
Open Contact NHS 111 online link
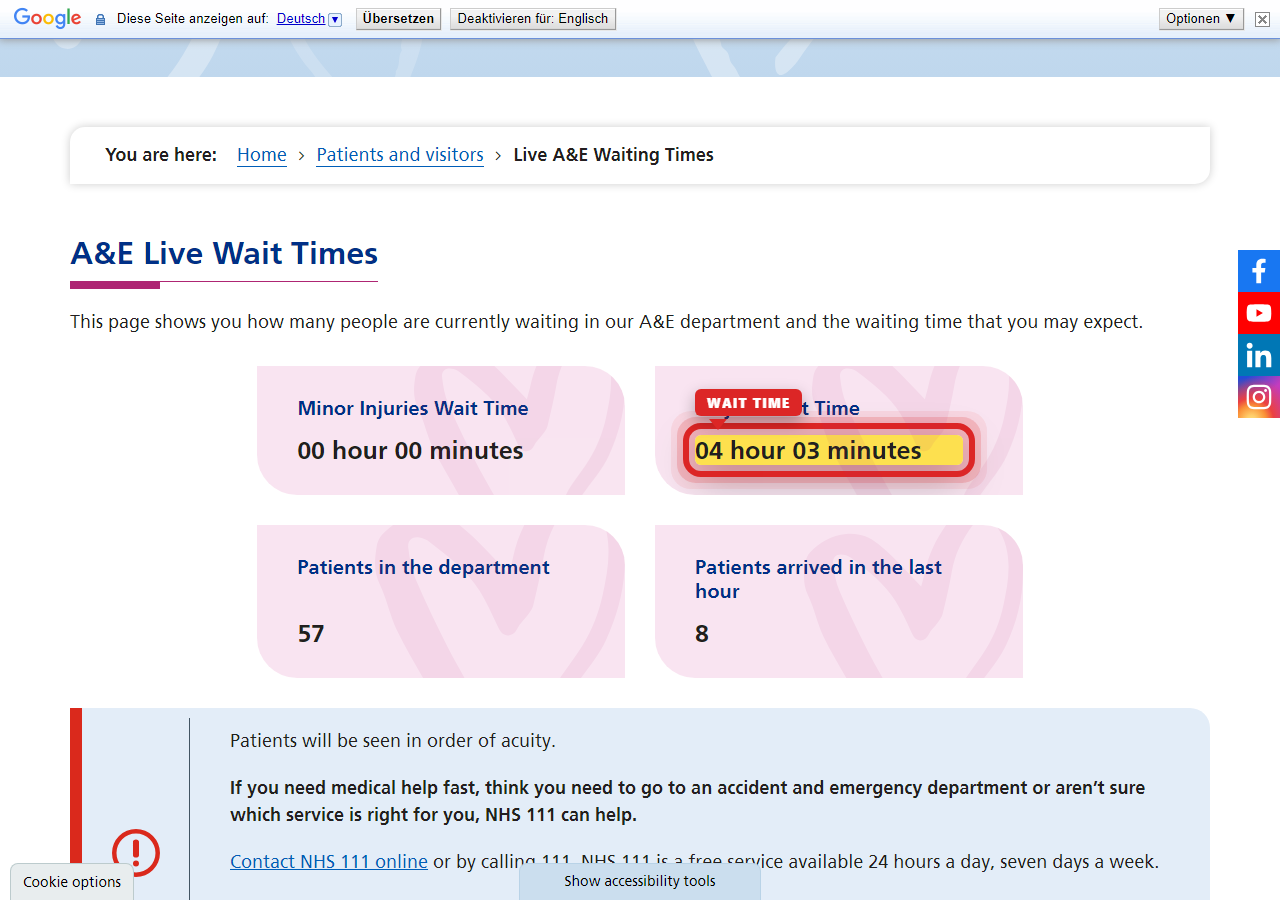point(329,861)
